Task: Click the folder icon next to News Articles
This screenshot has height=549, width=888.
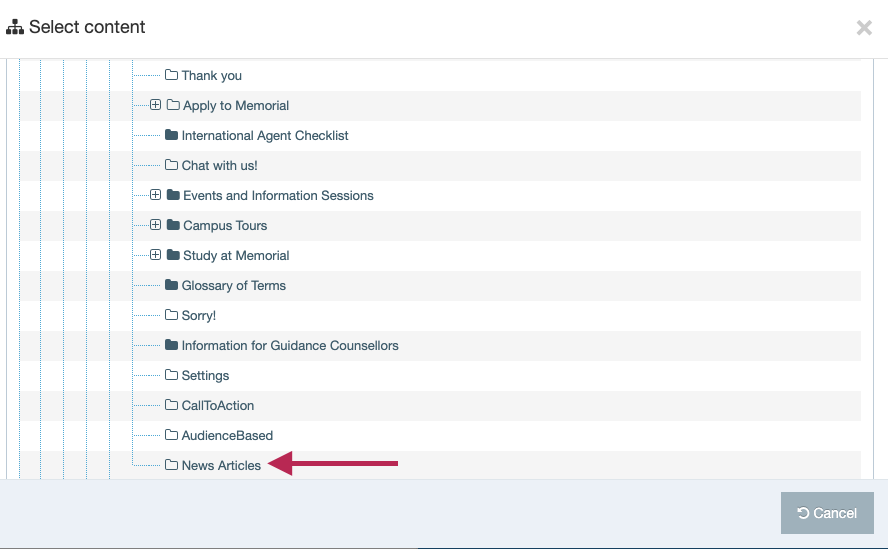Action: click(171, 465)
